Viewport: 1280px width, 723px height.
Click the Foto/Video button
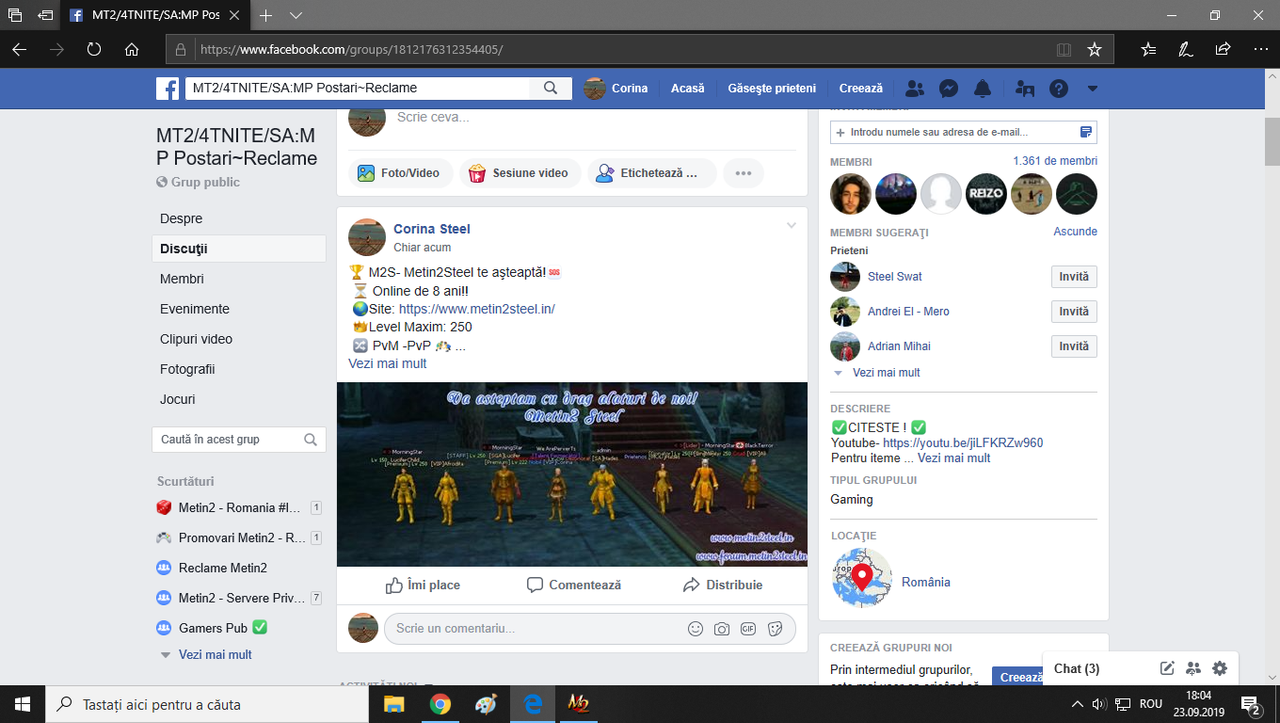[400, 173]
